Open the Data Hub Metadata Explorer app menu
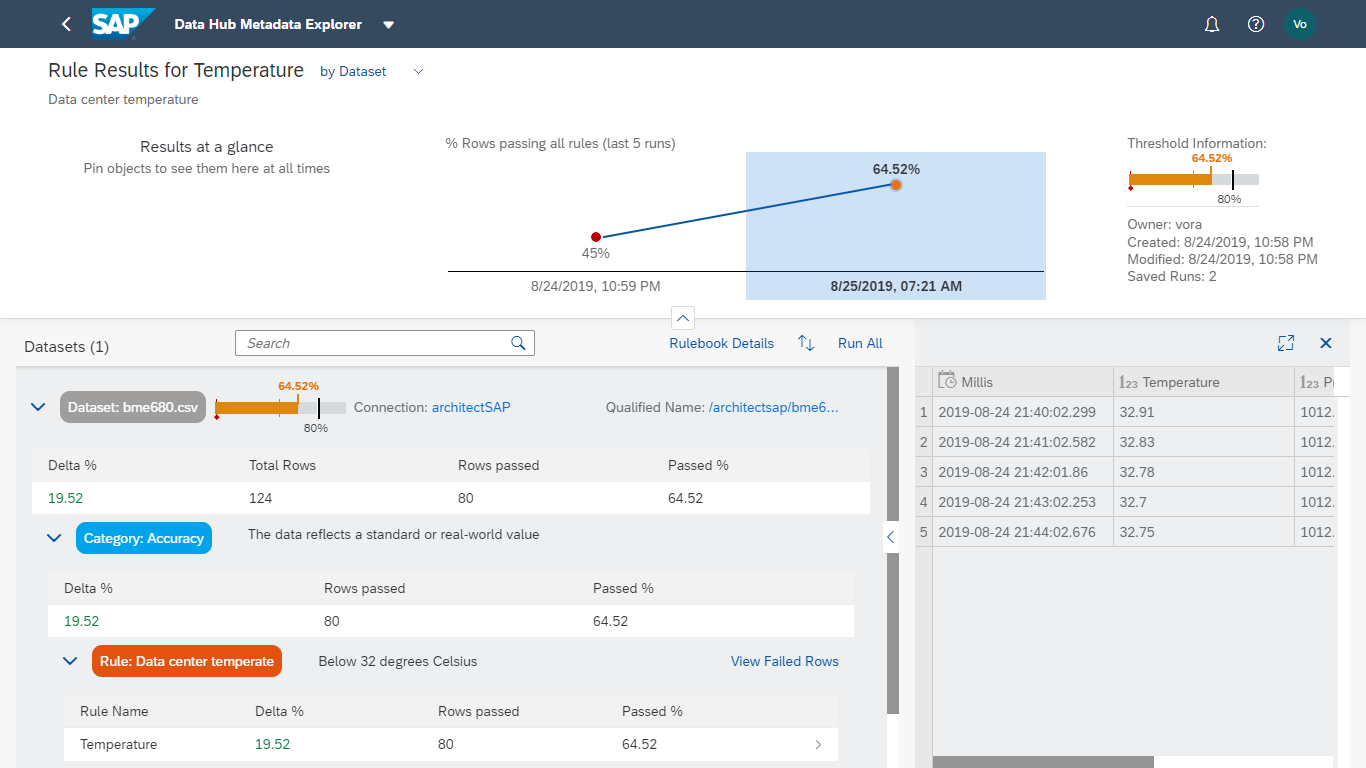This screenshot has width=1366, height=768. click(x=388, y=23)
